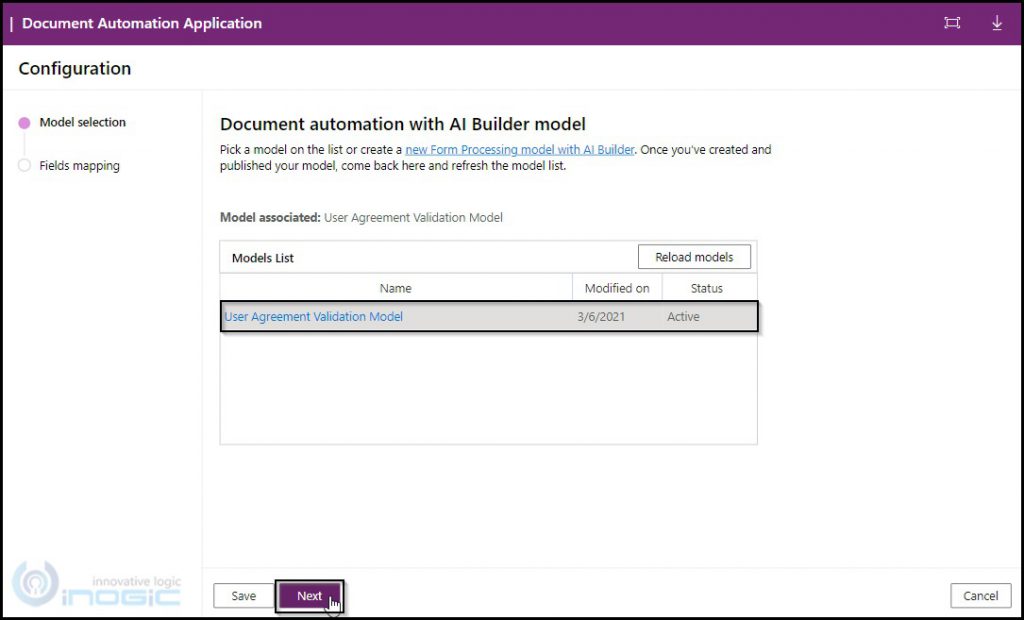The image size is (1024, 620).
Task: Proceed by clicking Next
Action: [309, 595]
